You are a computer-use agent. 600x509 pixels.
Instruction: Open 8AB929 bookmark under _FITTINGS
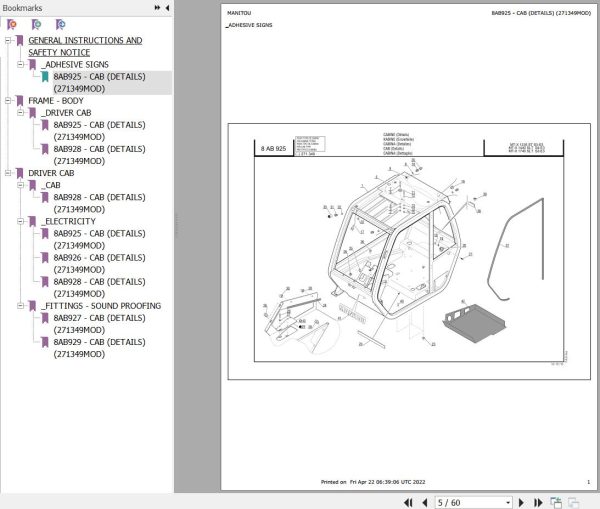pos(99,348)
